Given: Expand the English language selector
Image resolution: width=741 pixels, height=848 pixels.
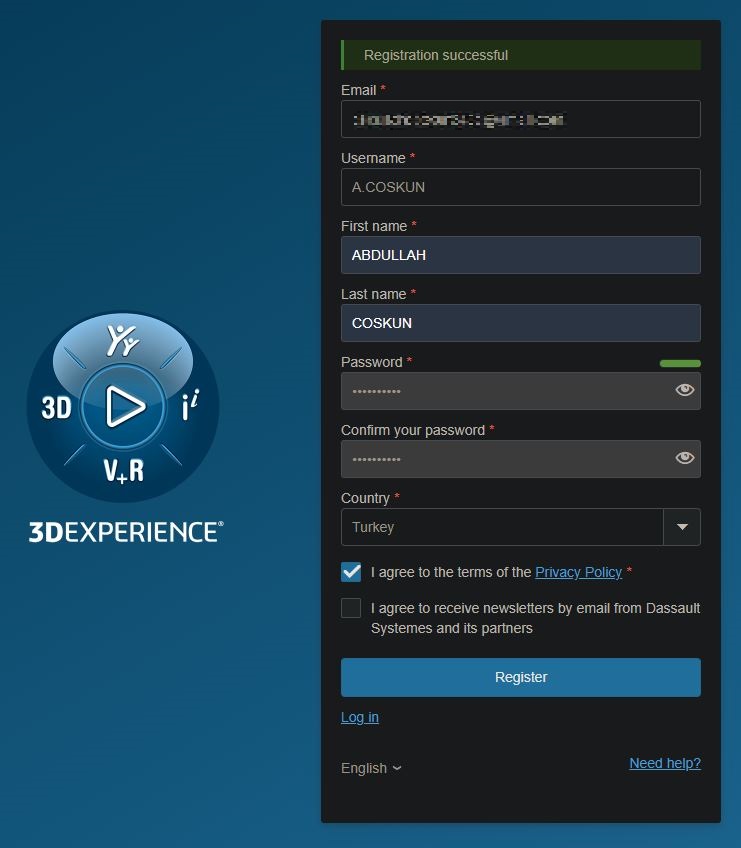Looking at the screenshot, I should (371, 768).
